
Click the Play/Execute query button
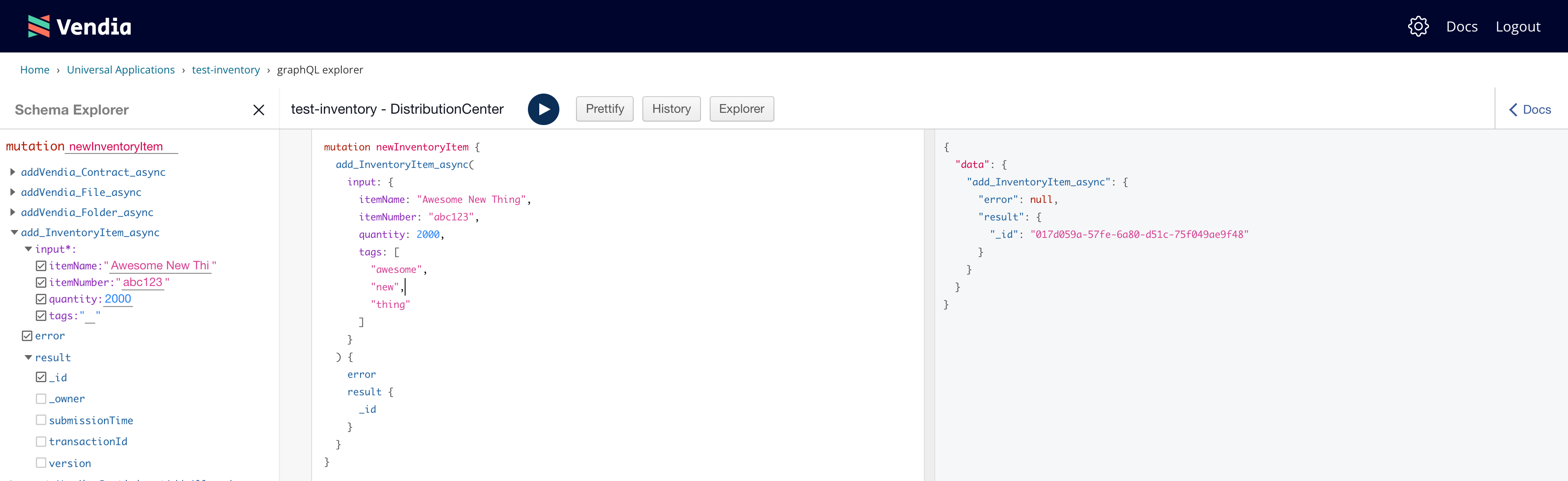(x=544, y=109)
